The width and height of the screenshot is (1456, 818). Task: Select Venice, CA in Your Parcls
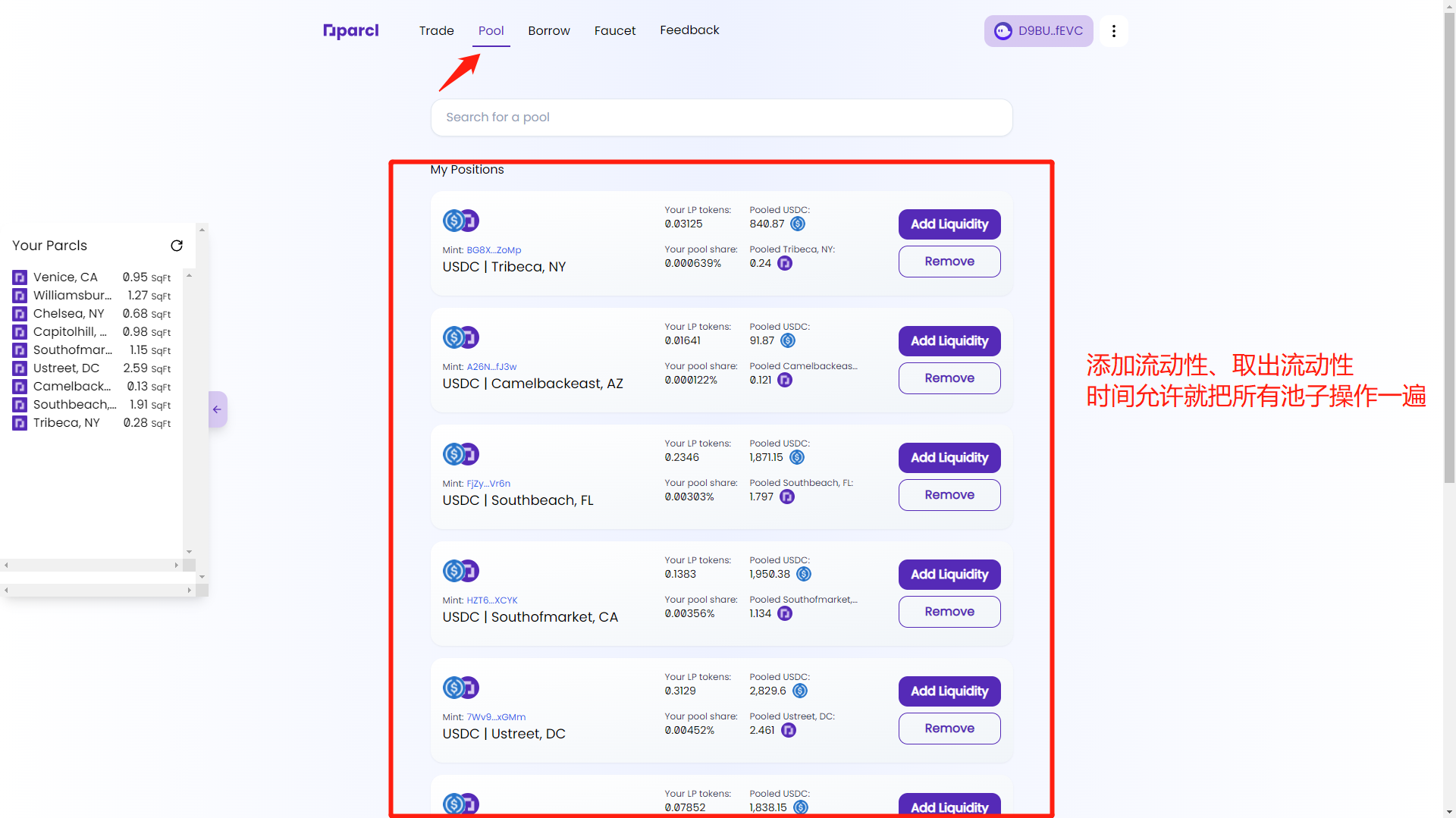pyautogui.click(x=92, y=277)
